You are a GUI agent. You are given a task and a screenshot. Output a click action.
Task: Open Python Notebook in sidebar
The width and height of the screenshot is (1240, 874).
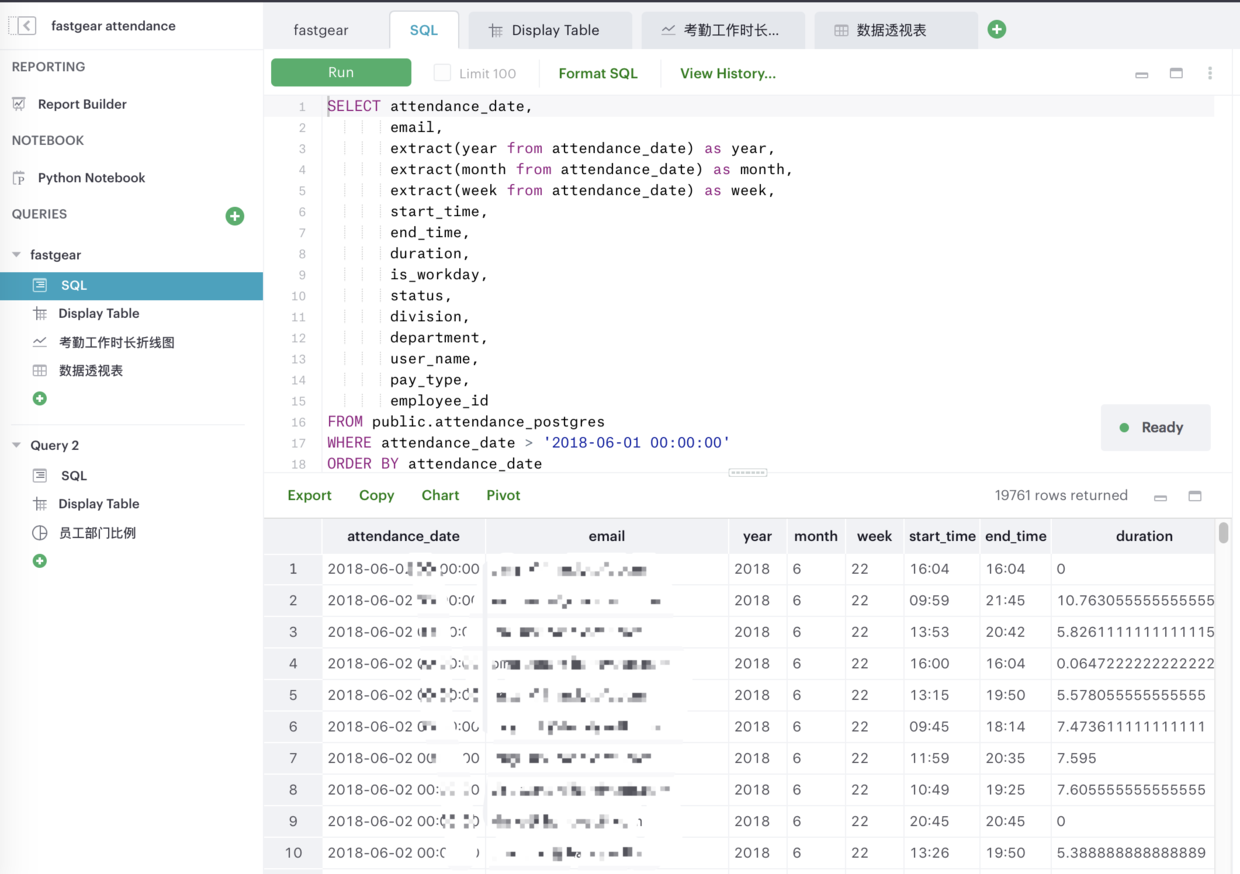pyautogui.click(x=91, y=178)
